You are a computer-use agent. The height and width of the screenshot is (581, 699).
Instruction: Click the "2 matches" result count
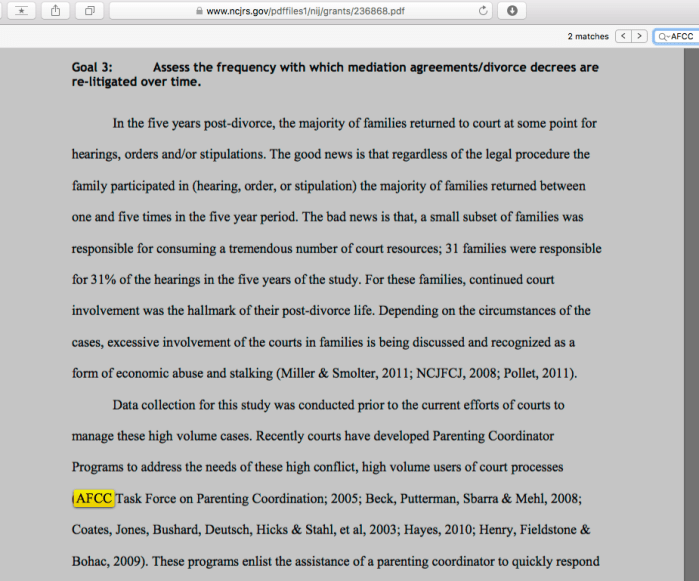588,36
